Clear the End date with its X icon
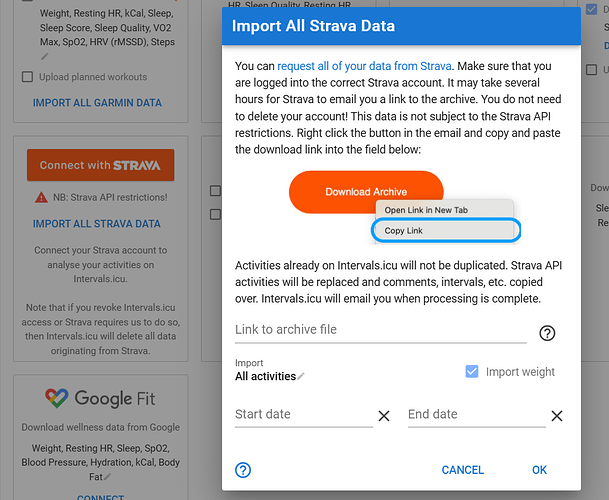 (x=557, y=416)
